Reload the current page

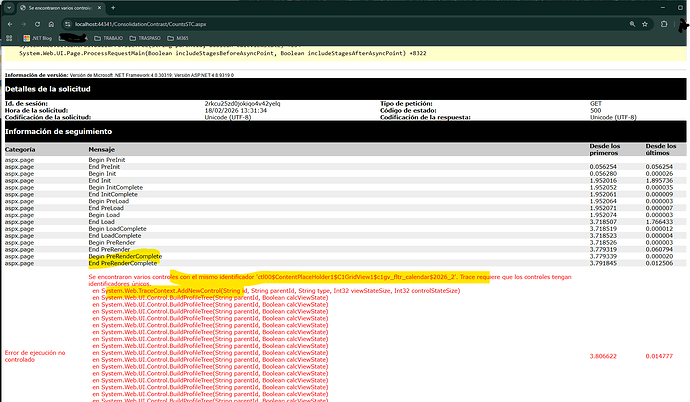click(x=37, y=24)
